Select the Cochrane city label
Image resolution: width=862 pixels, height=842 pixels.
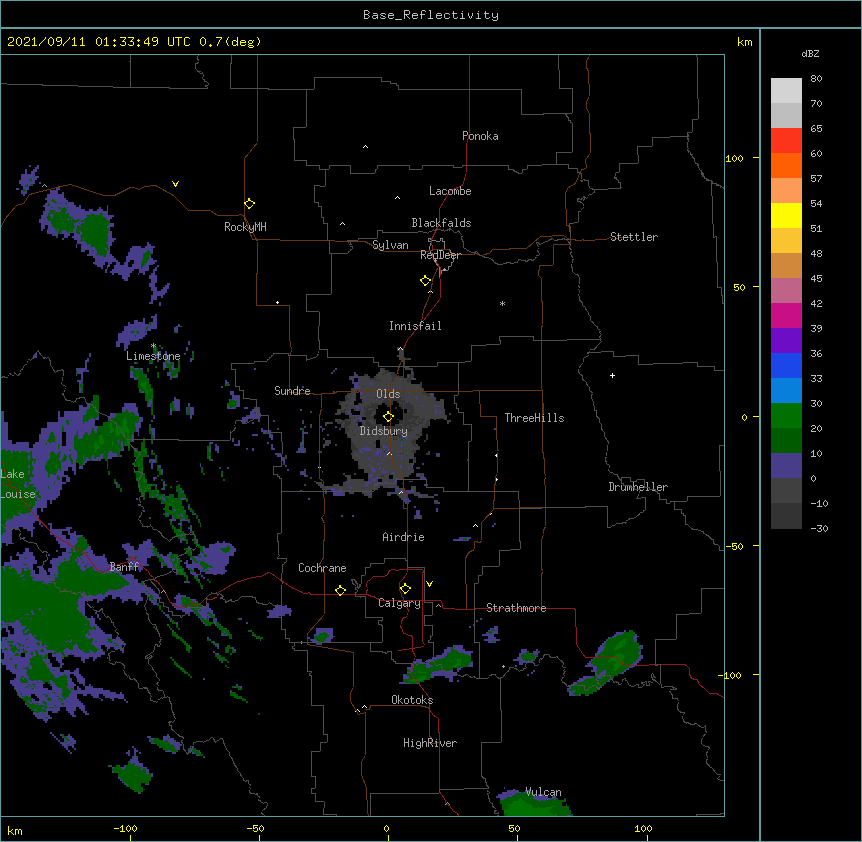(322, 568)
